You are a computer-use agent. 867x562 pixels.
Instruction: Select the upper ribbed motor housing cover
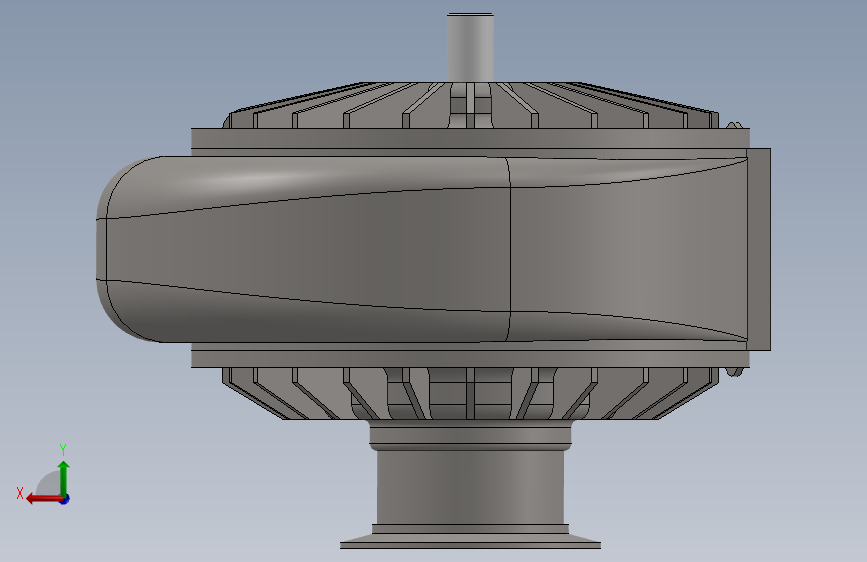click(471, 105)
